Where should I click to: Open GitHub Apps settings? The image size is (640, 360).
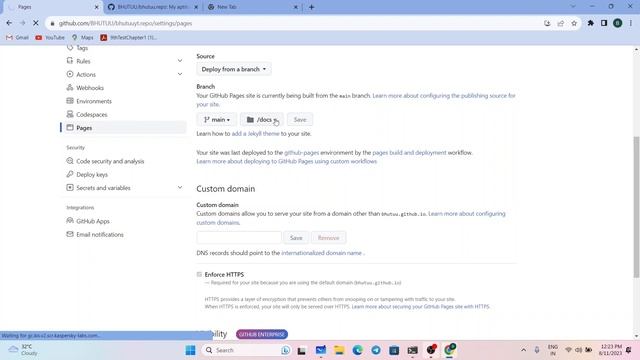pyautogui.click(x=93, y=221)
